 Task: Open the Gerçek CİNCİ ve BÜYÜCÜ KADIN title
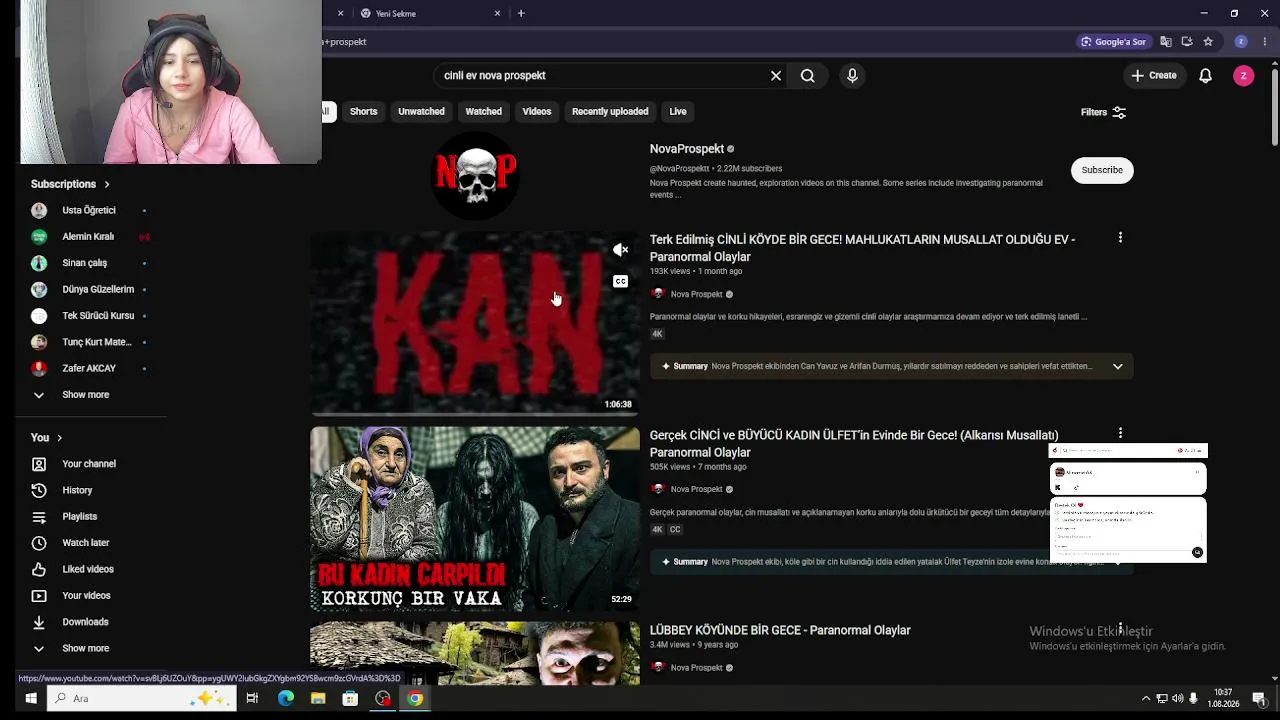pyautogui.click(x=854, y=443)
